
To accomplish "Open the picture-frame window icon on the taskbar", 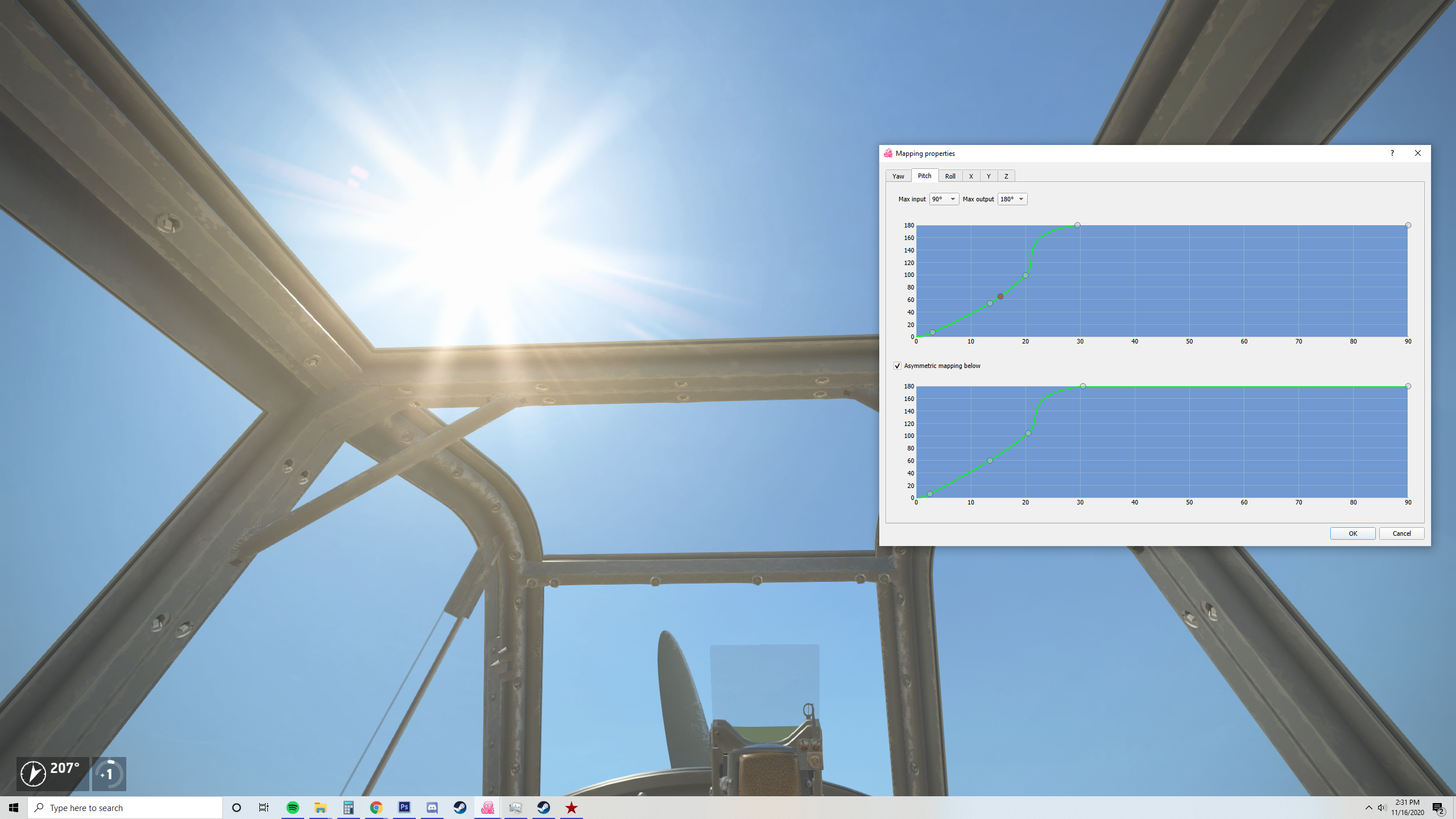I will coord(516,808).
